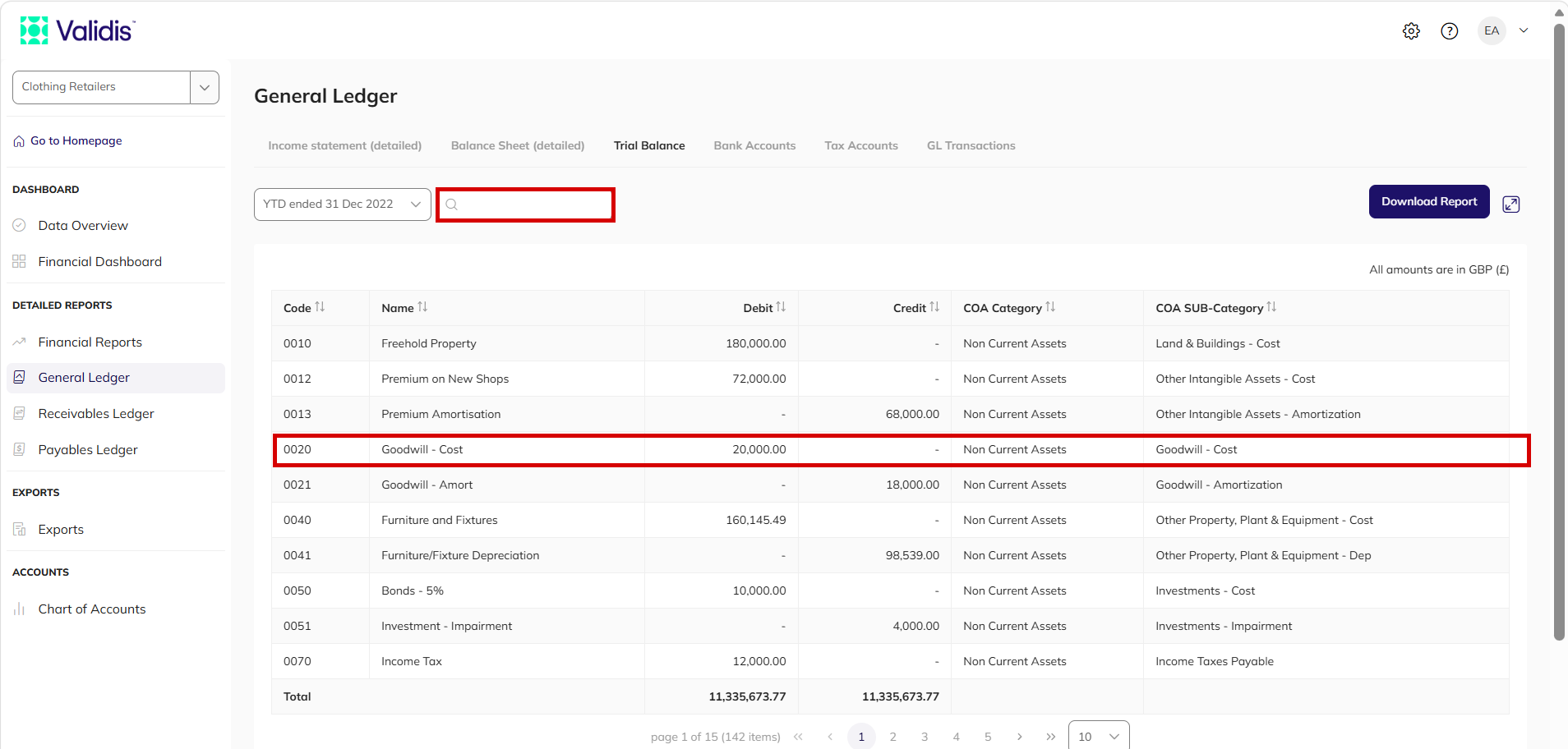Switch to GL Transactions tab
This screenshot has width=1568, height=749.
(971, 146)
